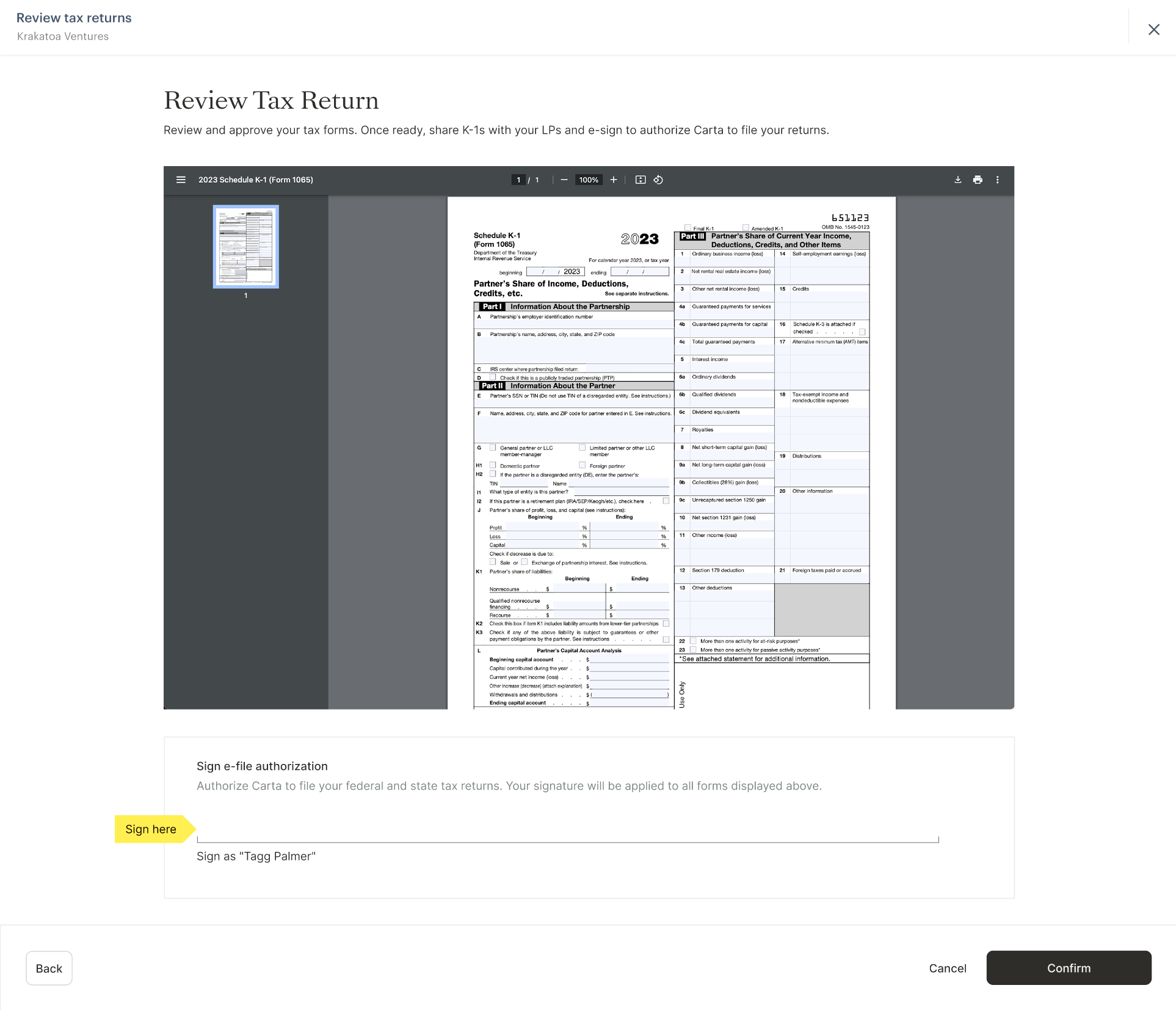Toggle the PDF sidebar hamburger menu
The image size is (1176, 1010).
(x=181, y=180)
